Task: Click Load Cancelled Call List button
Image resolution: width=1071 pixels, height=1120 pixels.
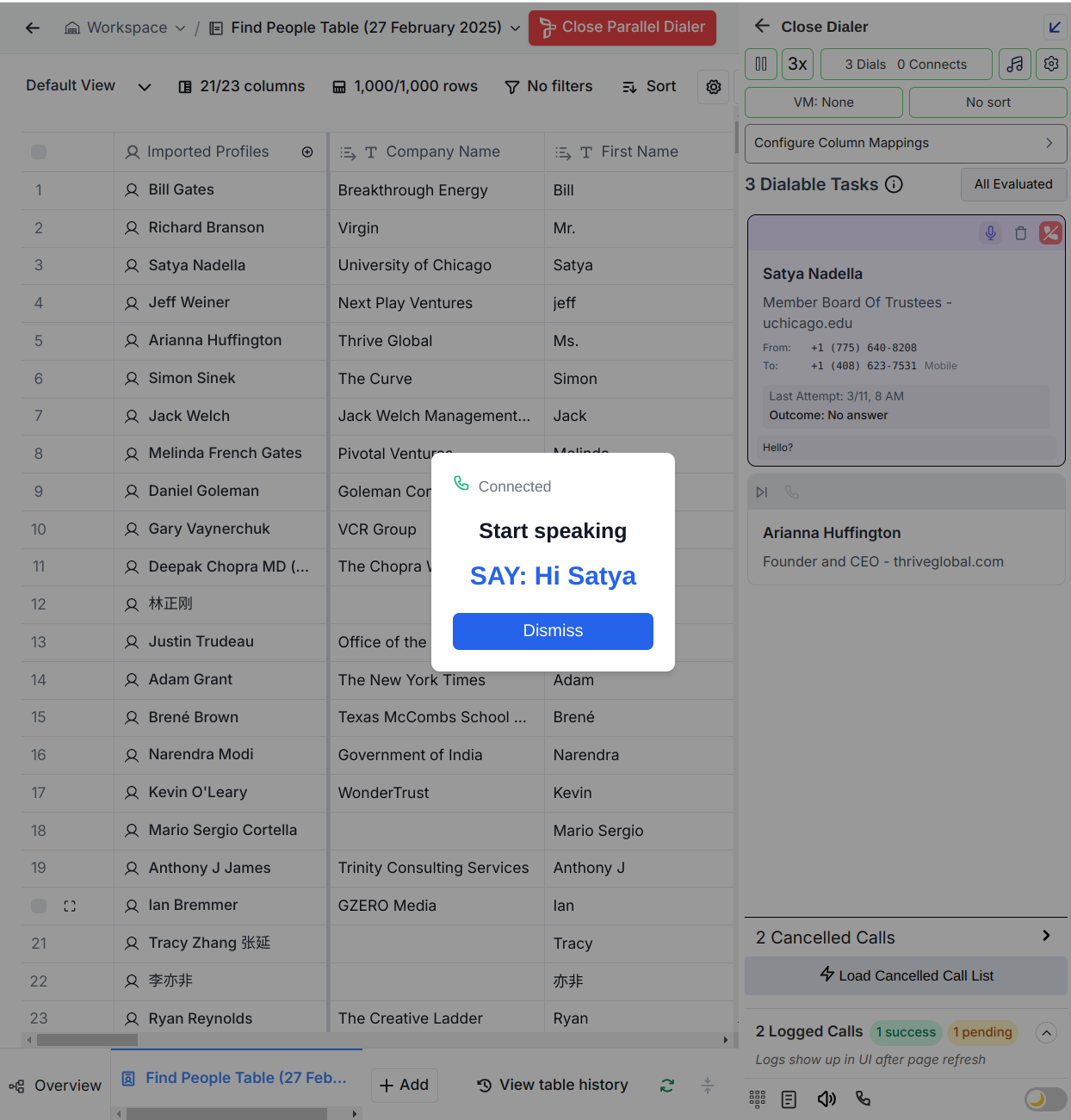Action: [906, 975]
